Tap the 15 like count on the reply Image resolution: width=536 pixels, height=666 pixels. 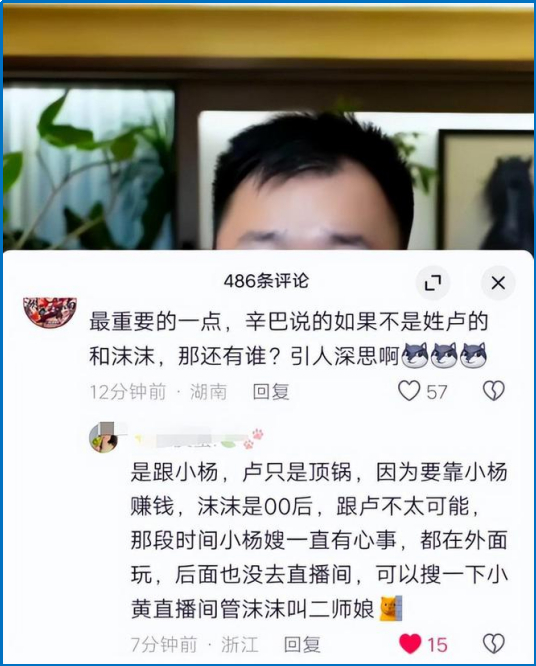(x=437, y=645)
